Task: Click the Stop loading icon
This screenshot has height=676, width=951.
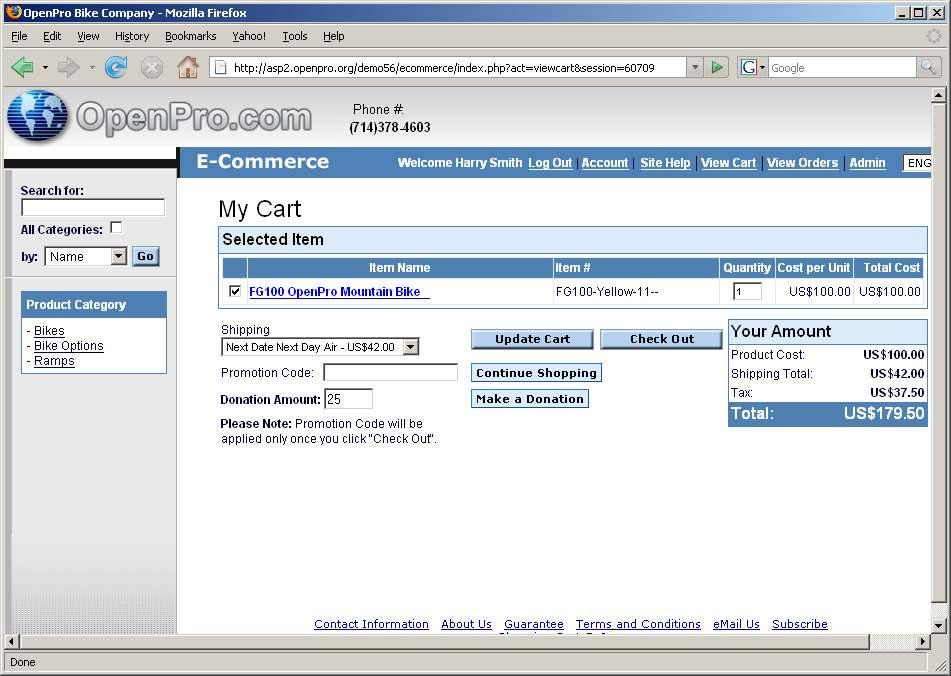Action: [151, 67]
